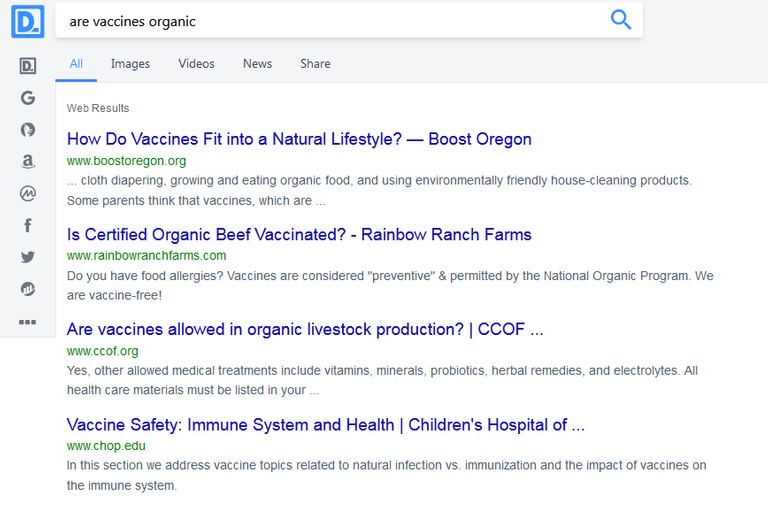Open 'How Do Vaccines Fit into a Natural Lifestyle?' result
The image size is (768, 507).
tap(299, 139)
